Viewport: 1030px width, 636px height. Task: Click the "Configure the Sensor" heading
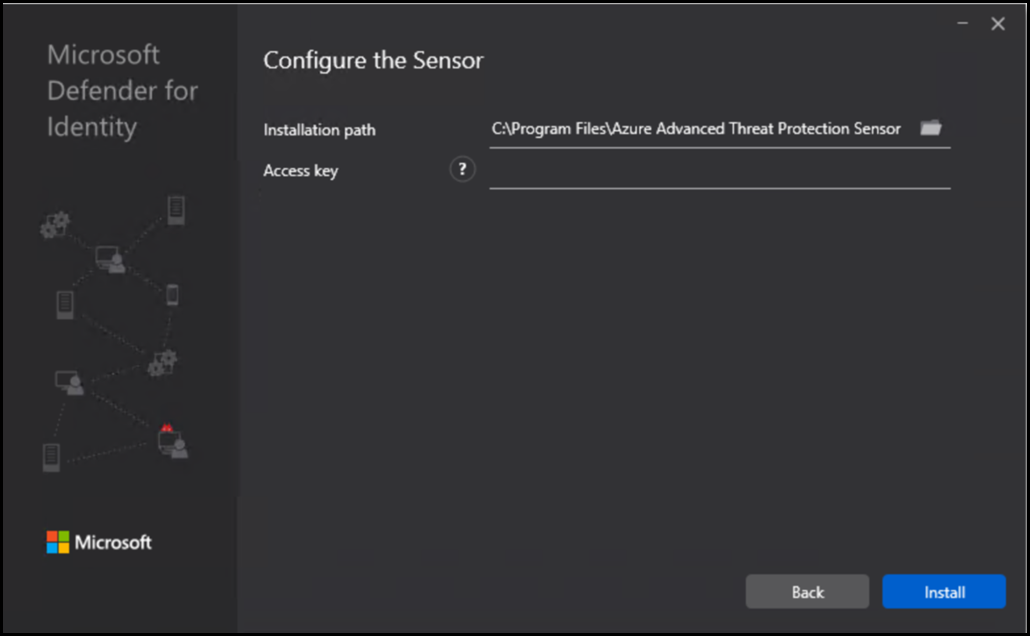tap(373, 61)
